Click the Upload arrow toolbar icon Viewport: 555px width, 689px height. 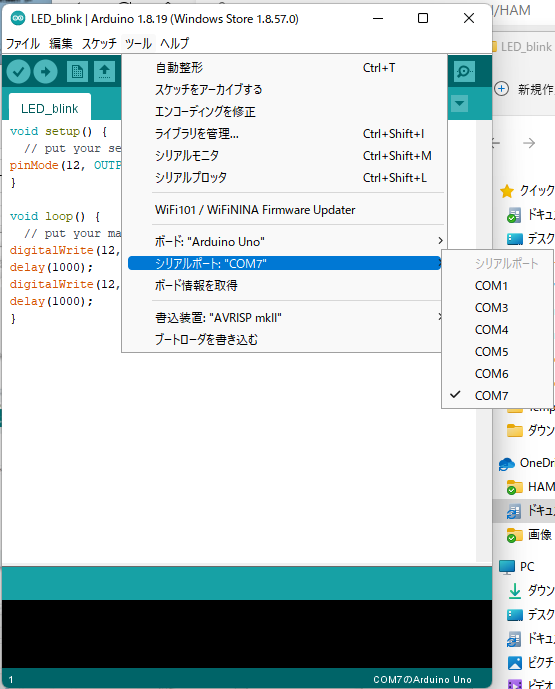click(46, 72)
